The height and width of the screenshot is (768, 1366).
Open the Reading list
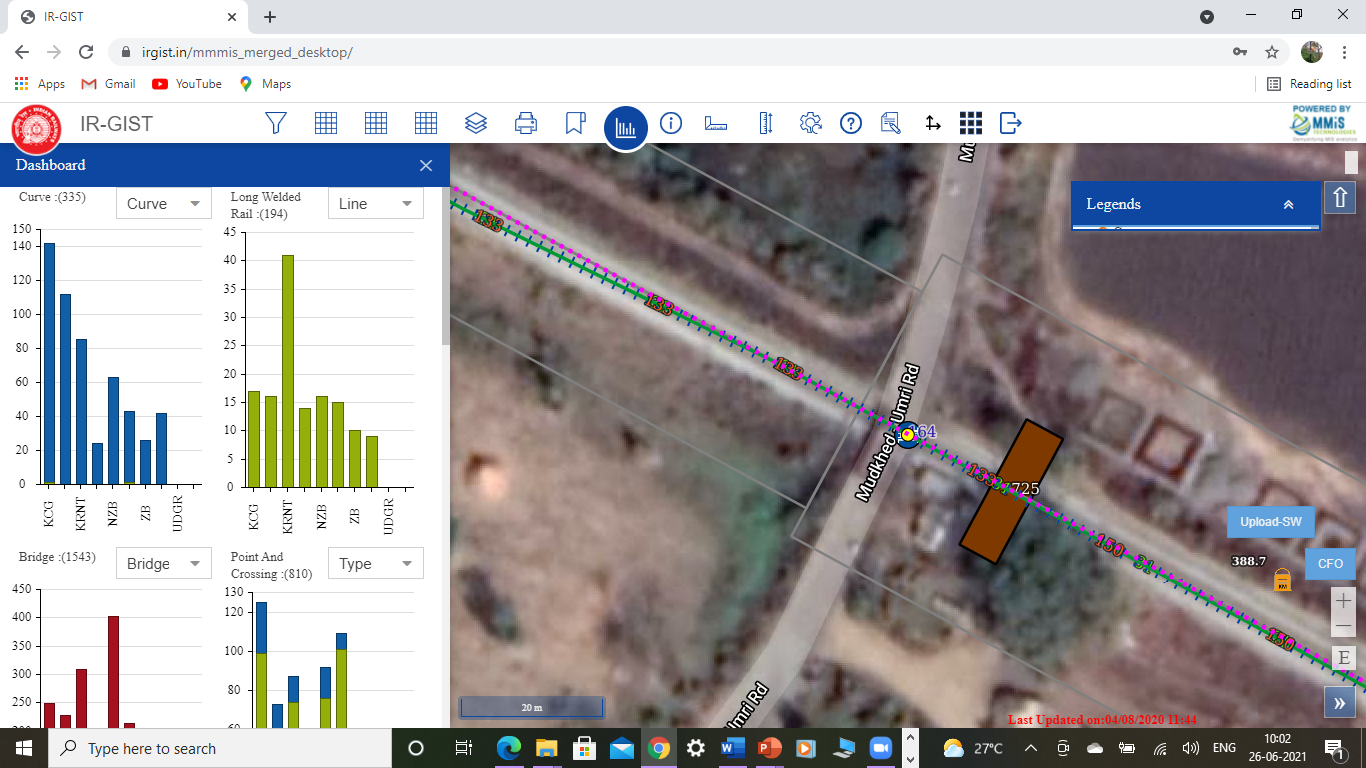tap(1311, 83)
